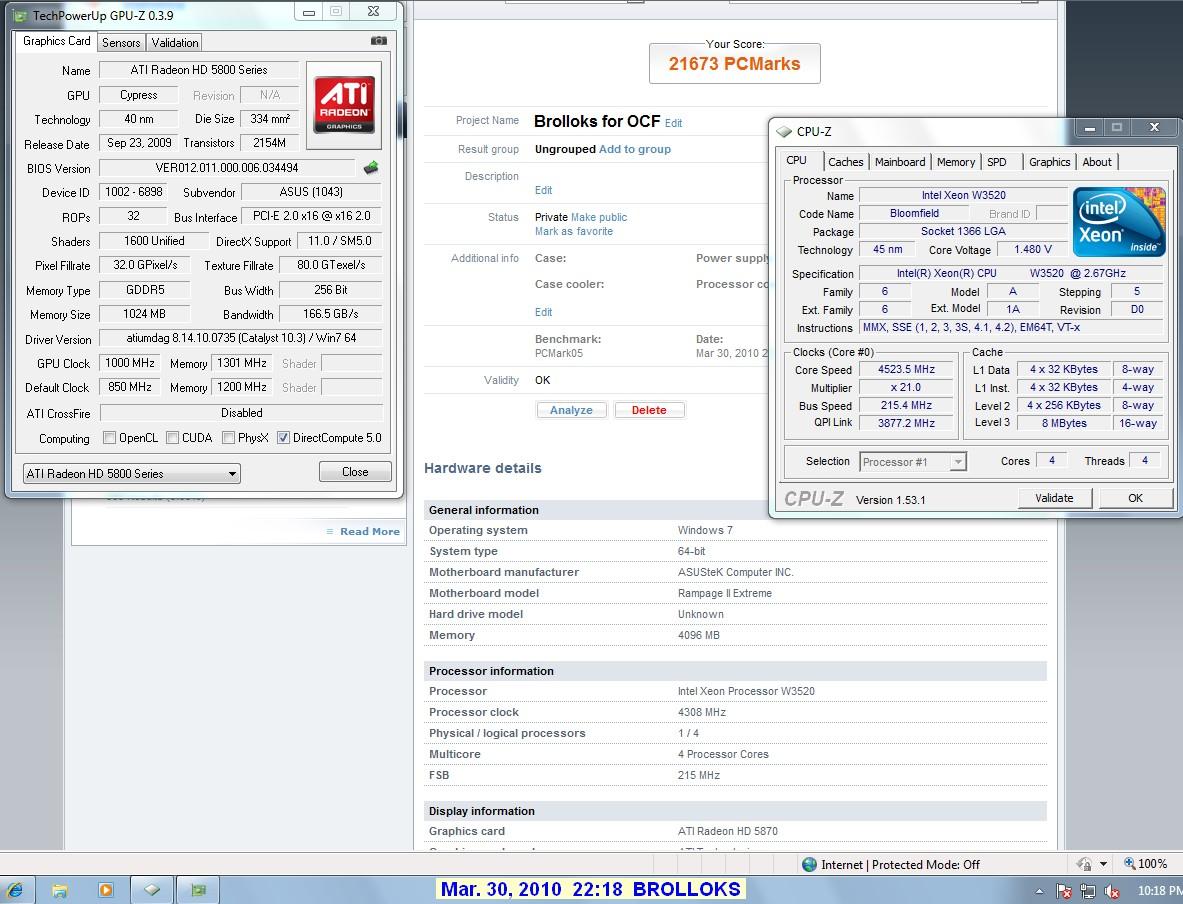Click the muted volume tray icon
Image resolution: width=1183 pixels, height=904 pixels.
pyautogui.click(x=1111, y=892)
